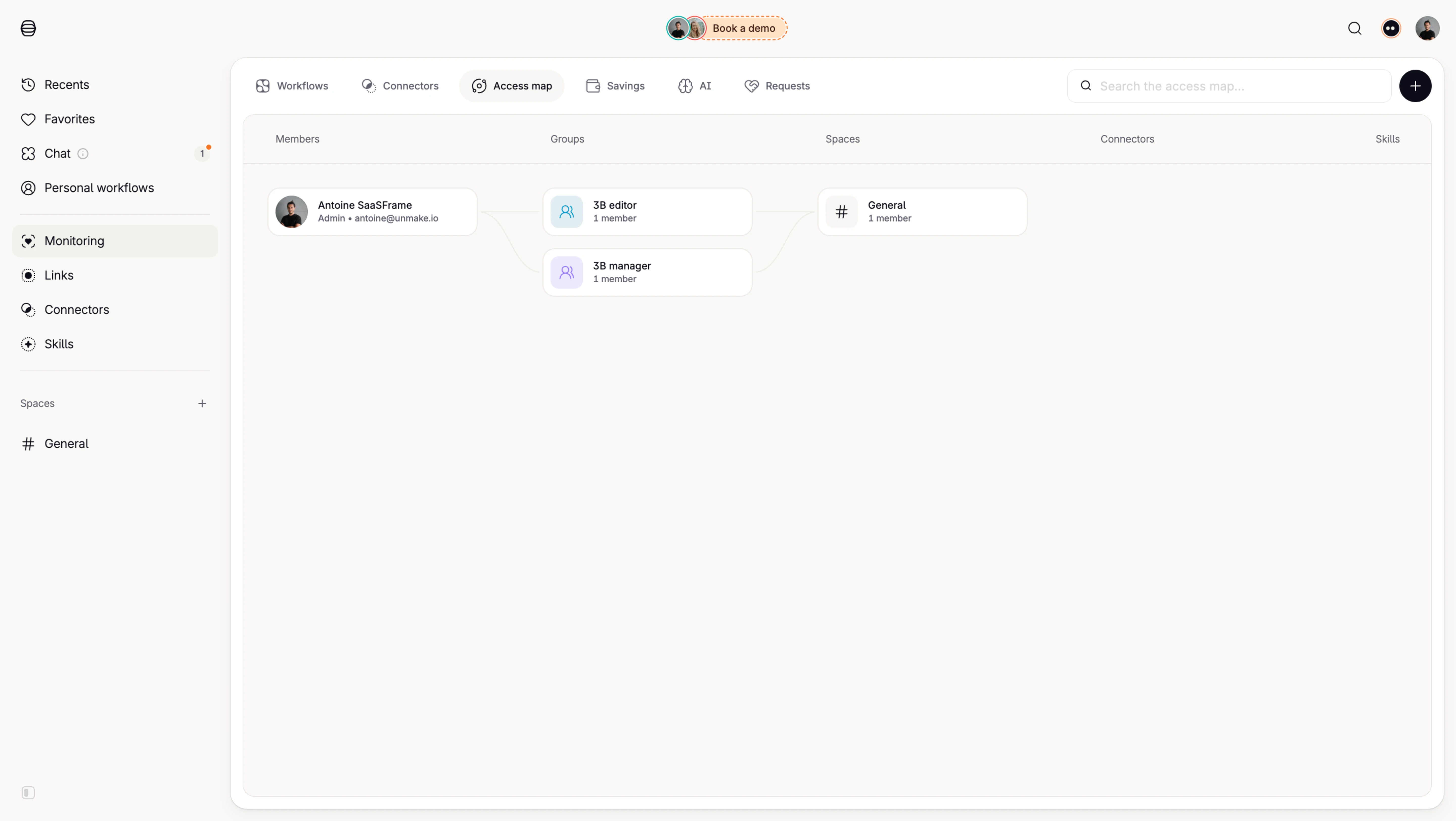The image size is (1456, 821).
Task: Click the app logo in top-left corner
Action: tap(28, 28)
